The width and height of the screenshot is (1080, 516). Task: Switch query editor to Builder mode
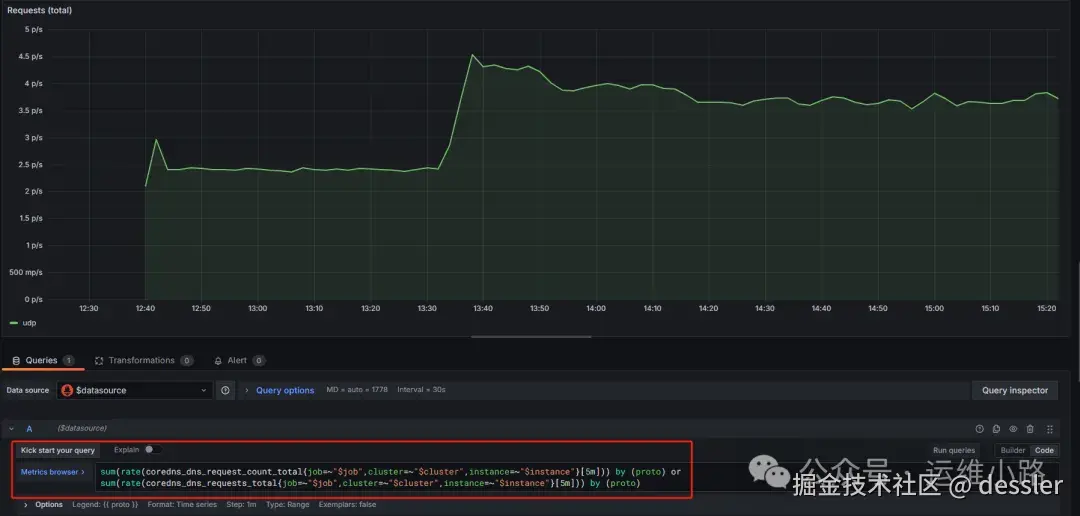coord(1012,450)
